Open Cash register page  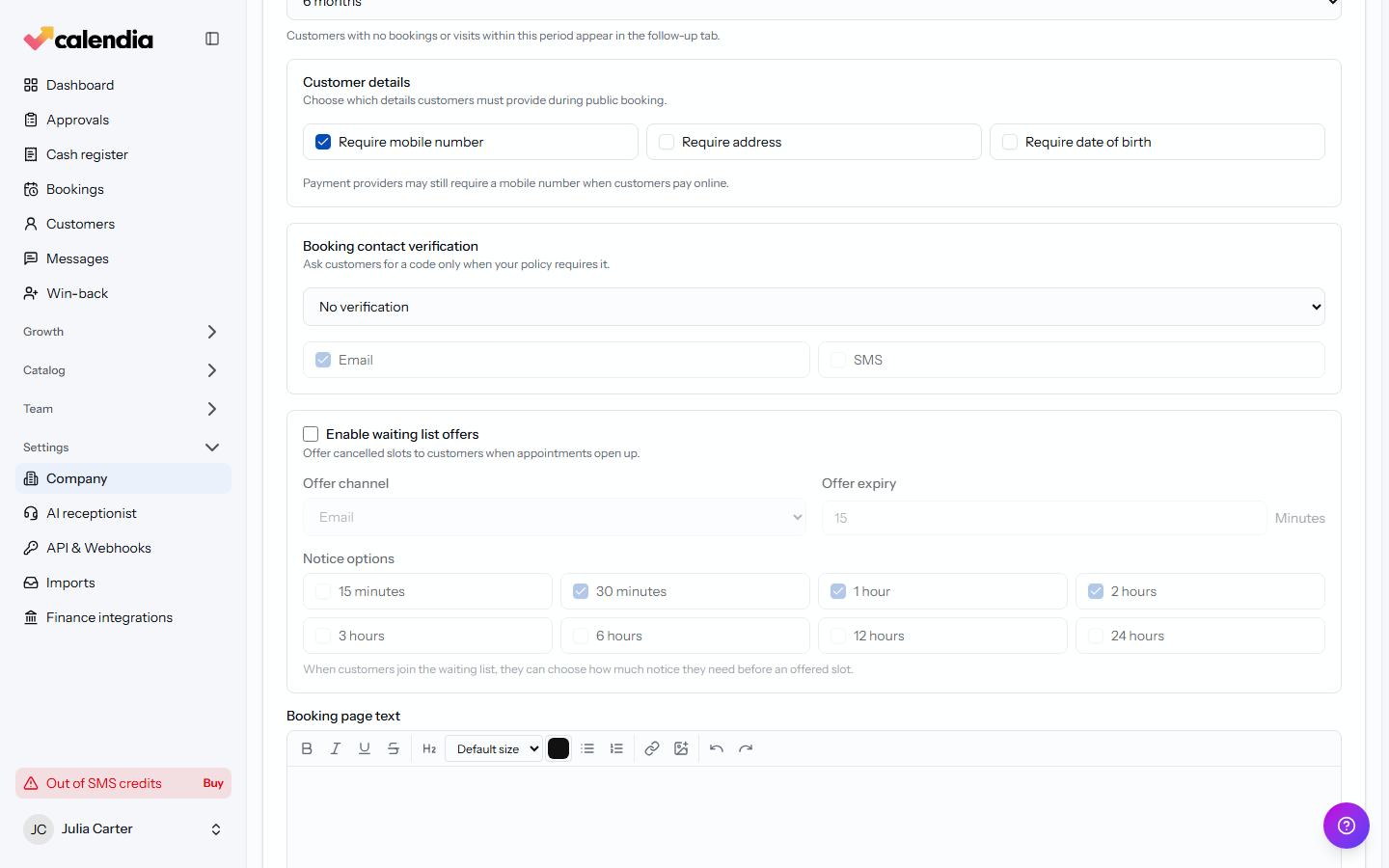[x=123, y=154]
